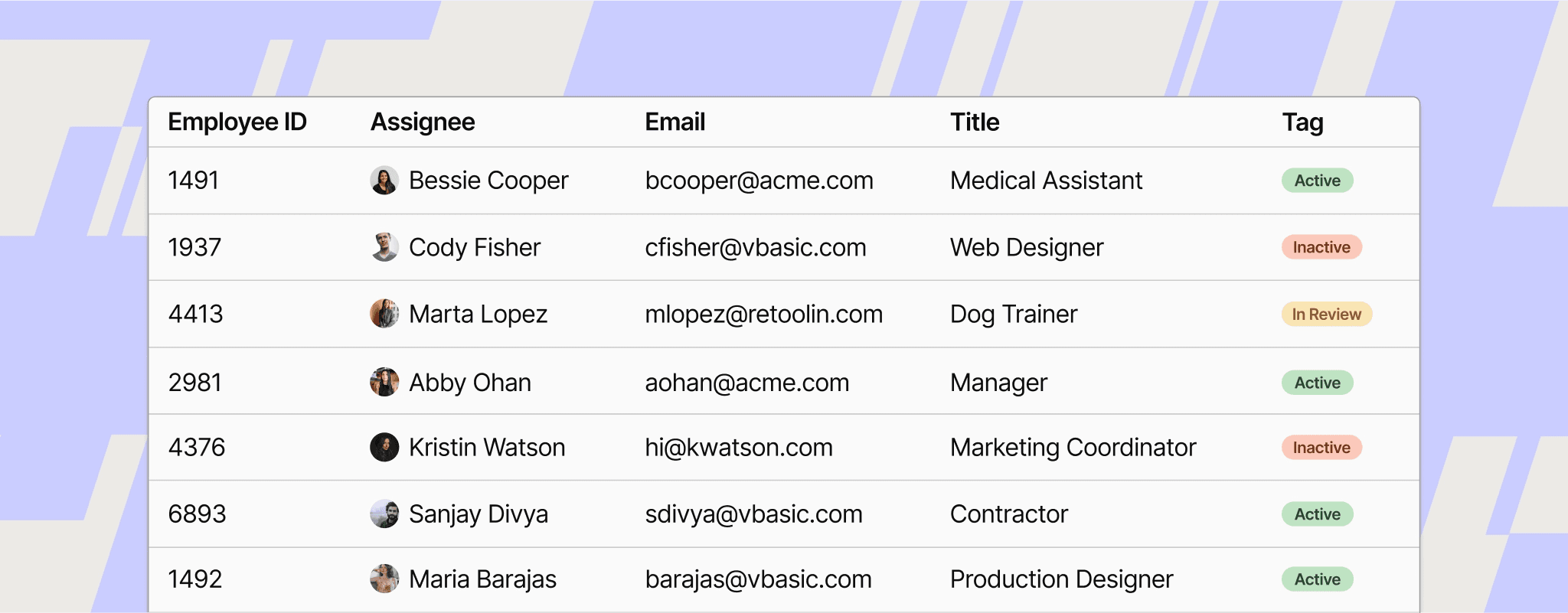Click the Inactive tag for Cody Fisher
This screenshot has width=1568, height=613.
point(1321,247)
